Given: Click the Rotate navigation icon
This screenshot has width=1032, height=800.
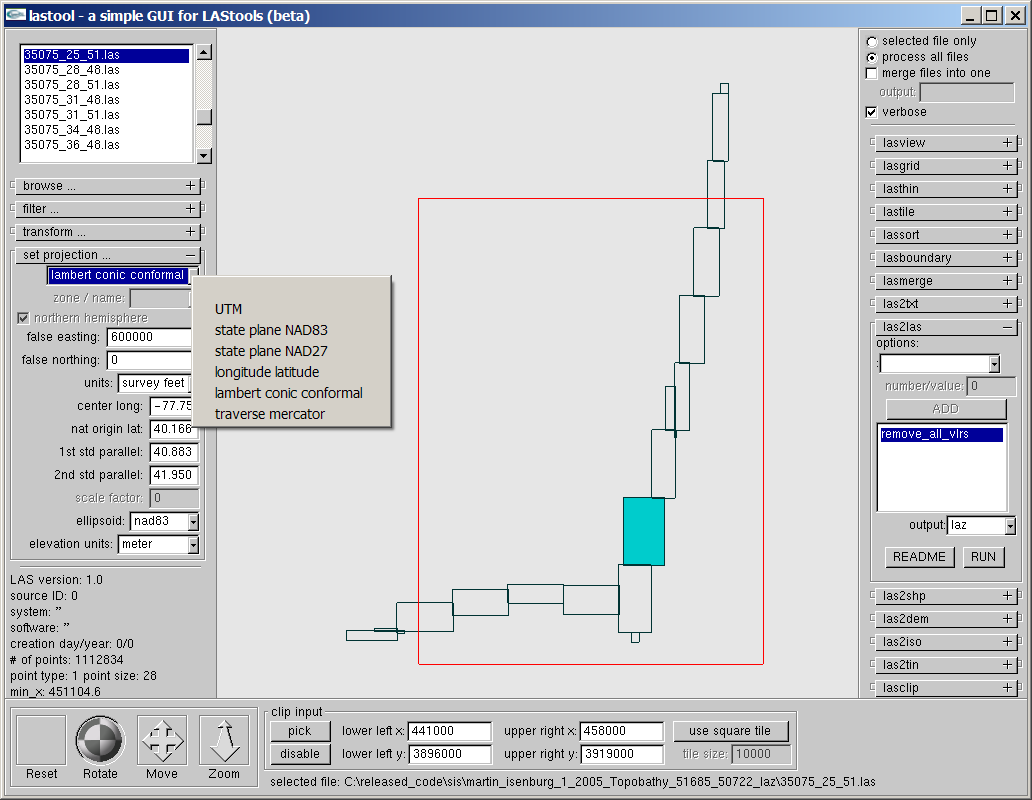Looking at the screenshot, I should 100,740.
